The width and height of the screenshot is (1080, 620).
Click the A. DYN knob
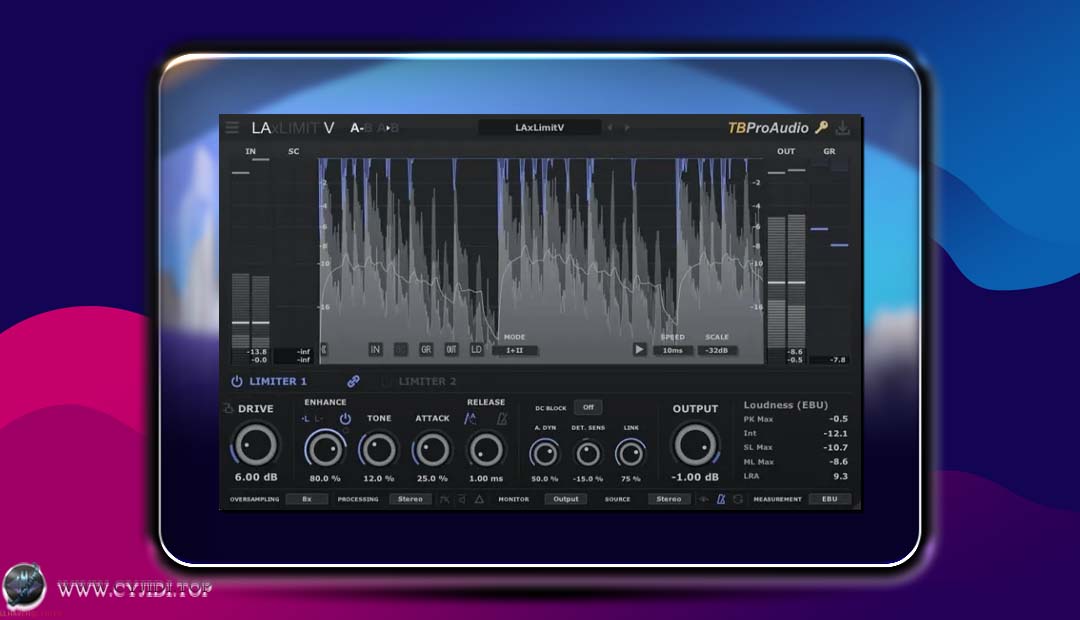tap(544, 453)
